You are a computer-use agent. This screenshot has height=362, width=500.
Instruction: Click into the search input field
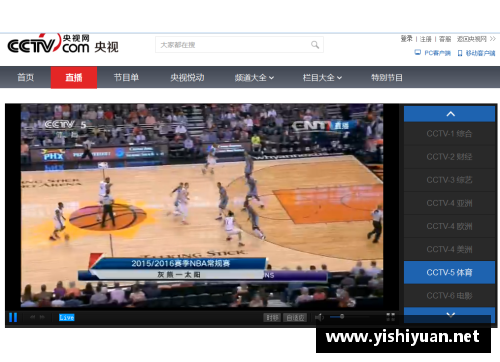click(x=233, y=45)
